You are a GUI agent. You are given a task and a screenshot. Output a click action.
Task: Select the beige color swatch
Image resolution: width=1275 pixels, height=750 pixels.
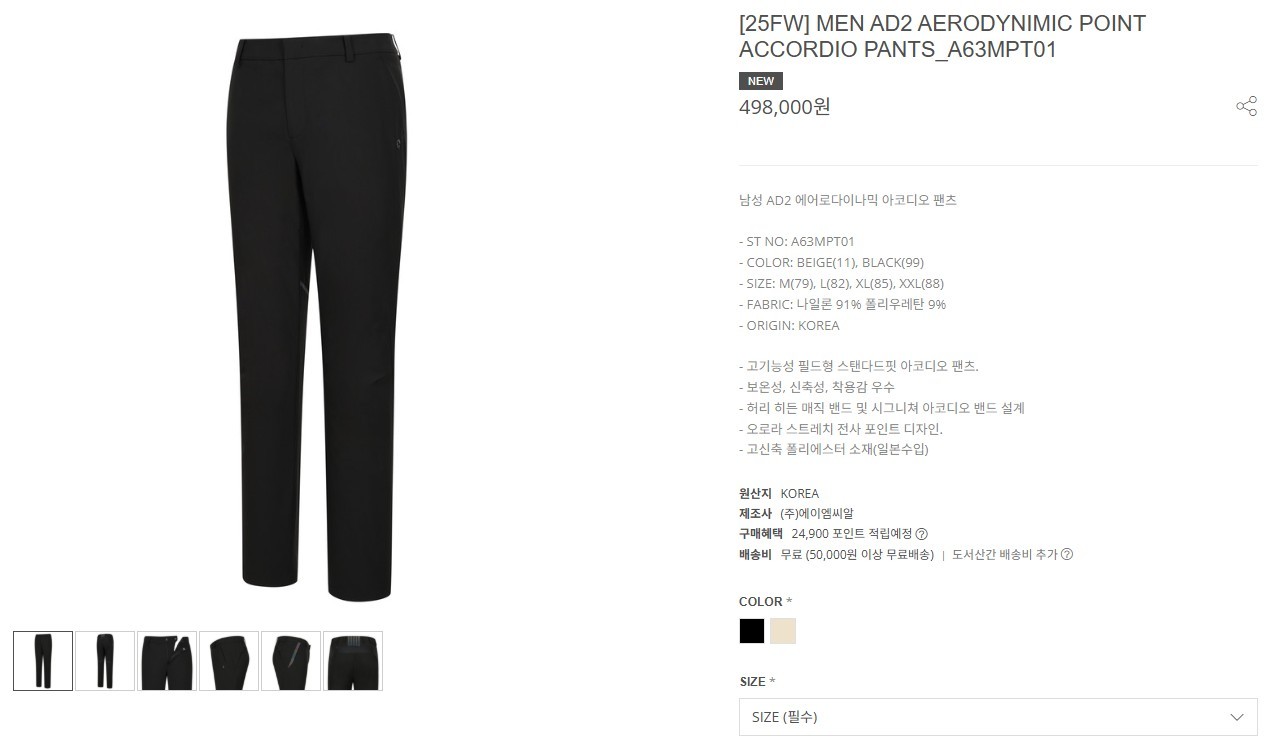783,631
